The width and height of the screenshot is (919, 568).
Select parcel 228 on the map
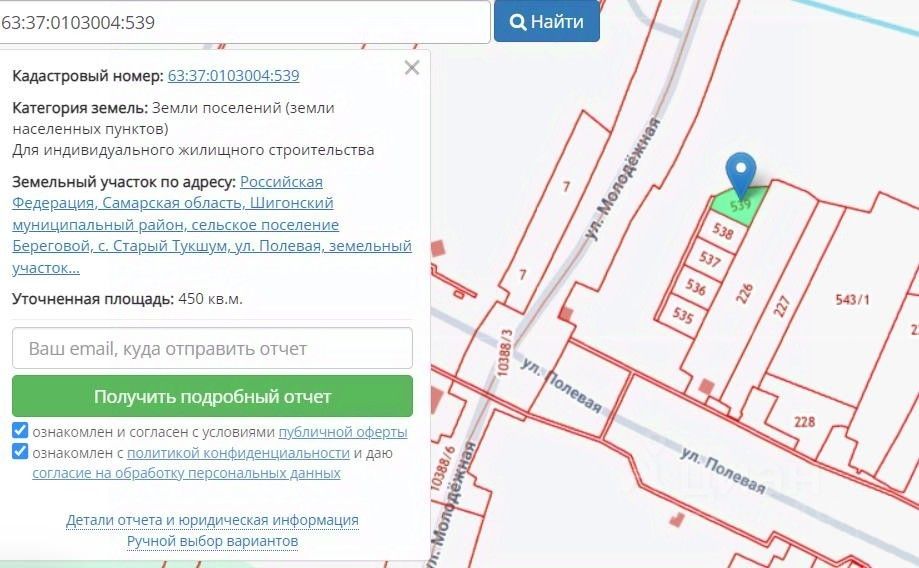[804, 421]
